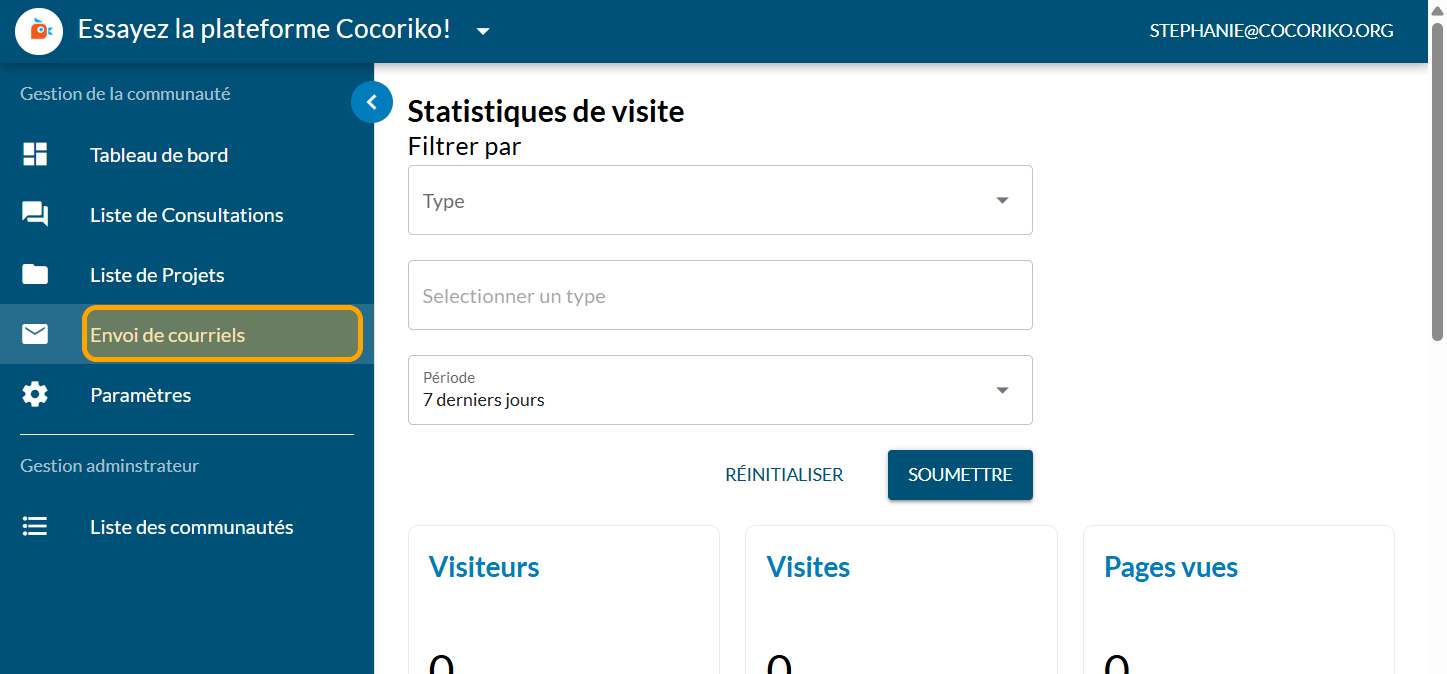Collapse the sidebar with the chevron button

tap(372, 102)
